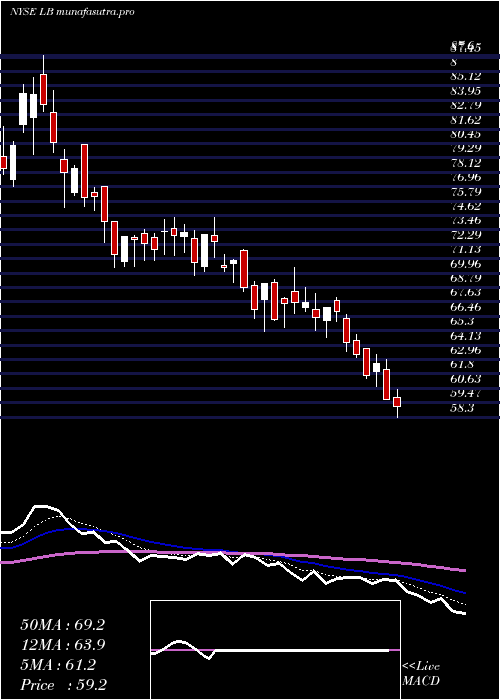
Task: Click the 67.63 price axis label
Action: 466,292
